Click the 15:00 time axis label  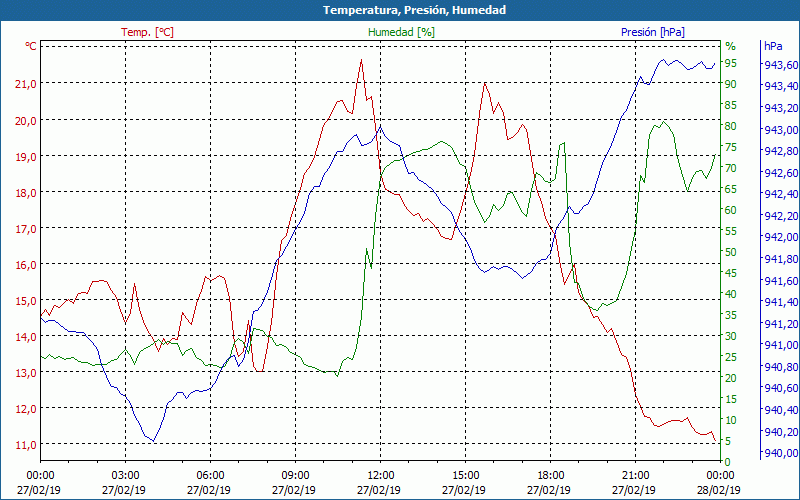click(465, 476)
